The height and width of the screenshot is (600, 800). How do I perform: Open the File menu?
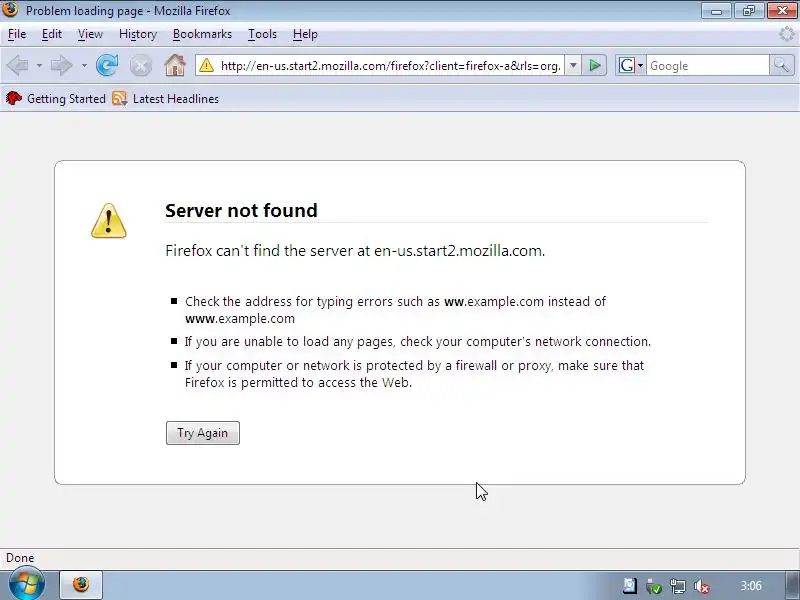[x=17, y=34]
